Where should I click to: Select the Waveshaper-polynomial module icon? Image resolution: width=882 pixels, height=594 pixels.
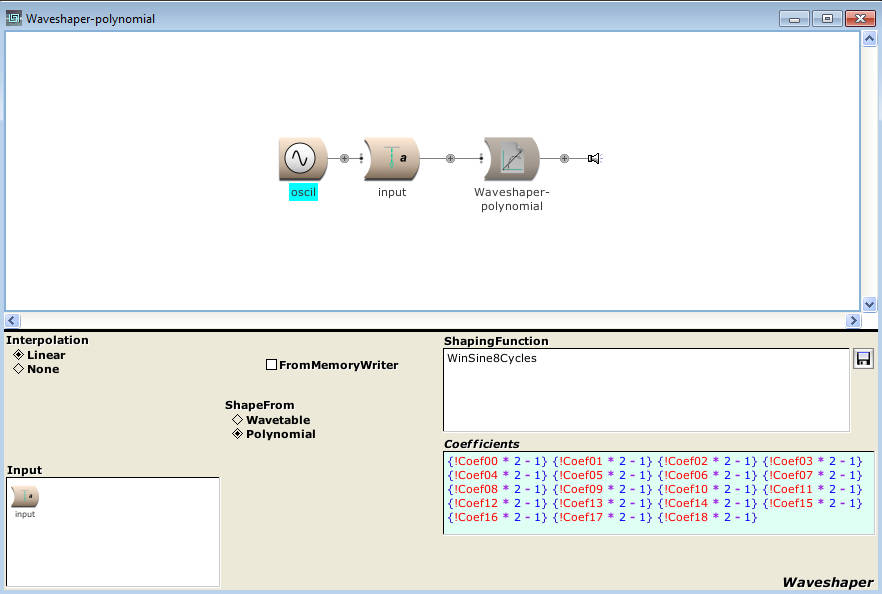(x=511, y=159)
